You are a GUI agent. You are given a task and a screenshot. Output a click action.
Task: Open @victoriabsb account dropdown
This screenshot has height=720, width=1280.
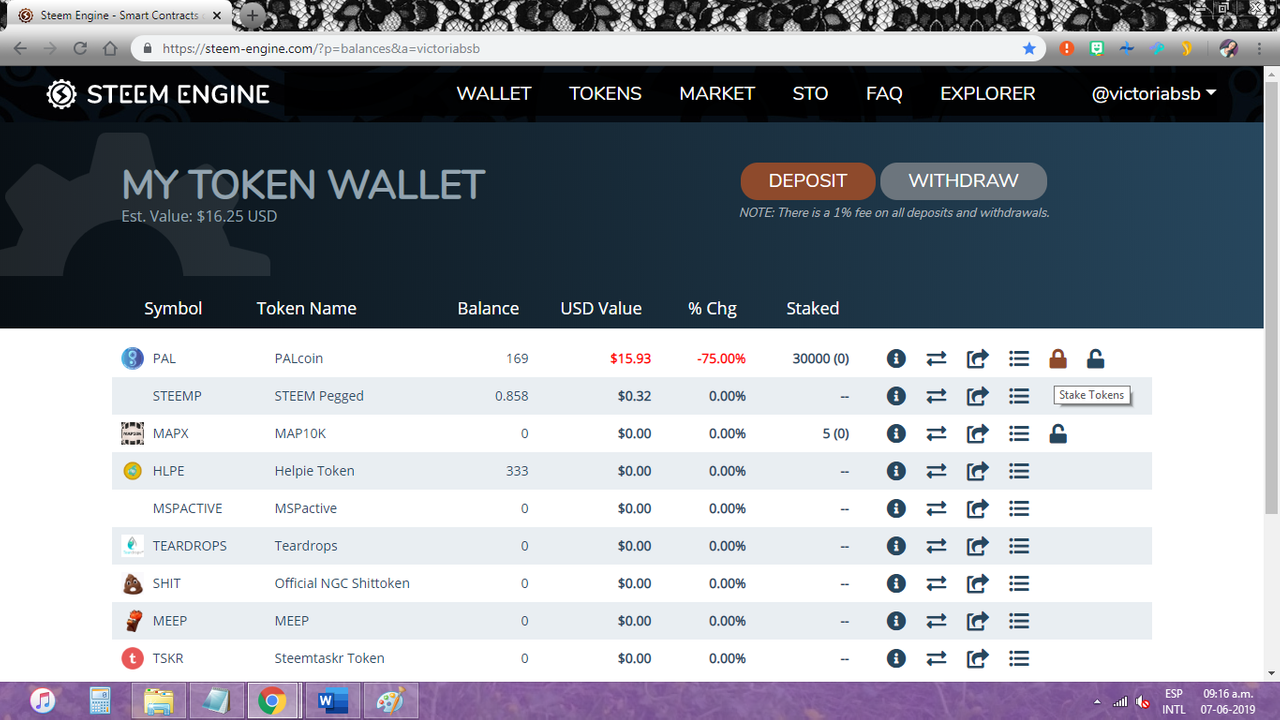click(x=1154, y=94)
